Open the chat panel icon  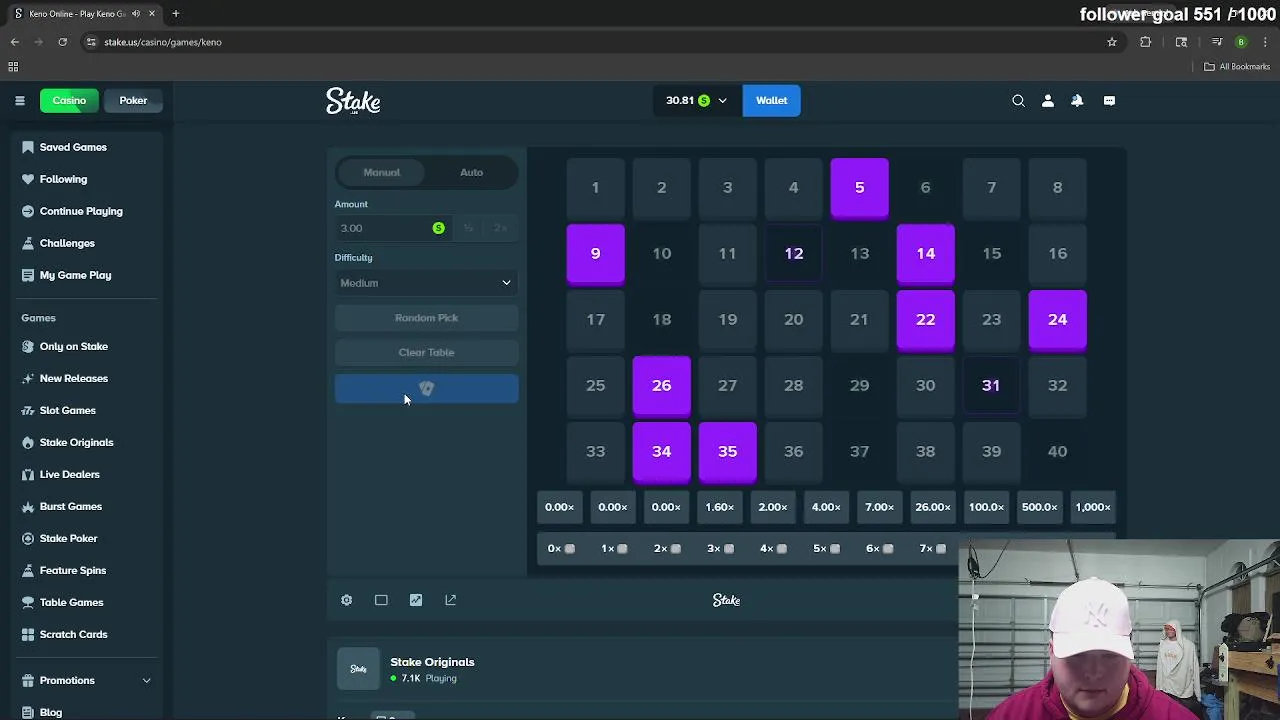[1109, 100]
